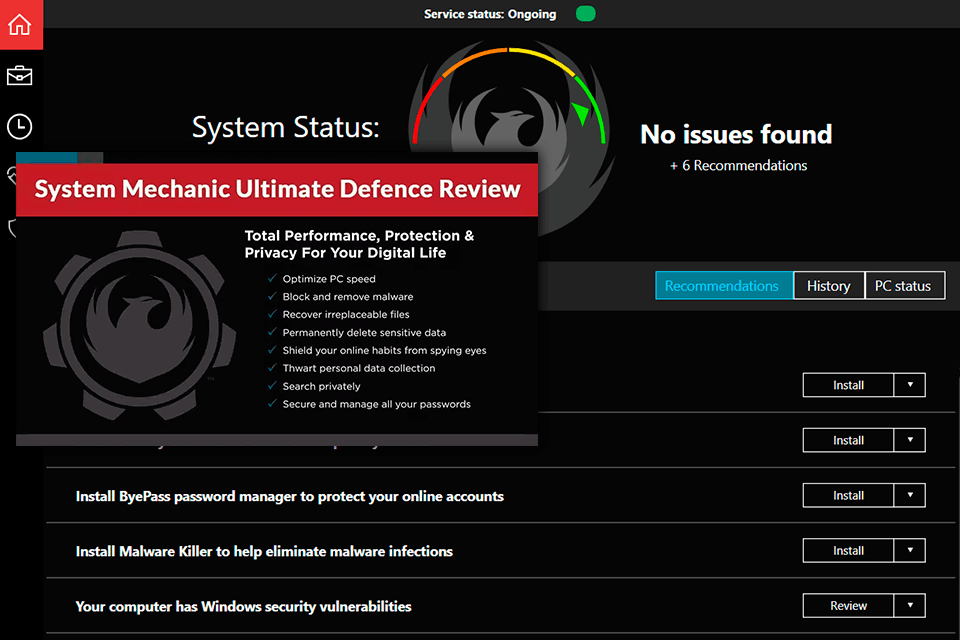
Task: Open the dropdown arrow beside Review button
Action: coord(910,606)
